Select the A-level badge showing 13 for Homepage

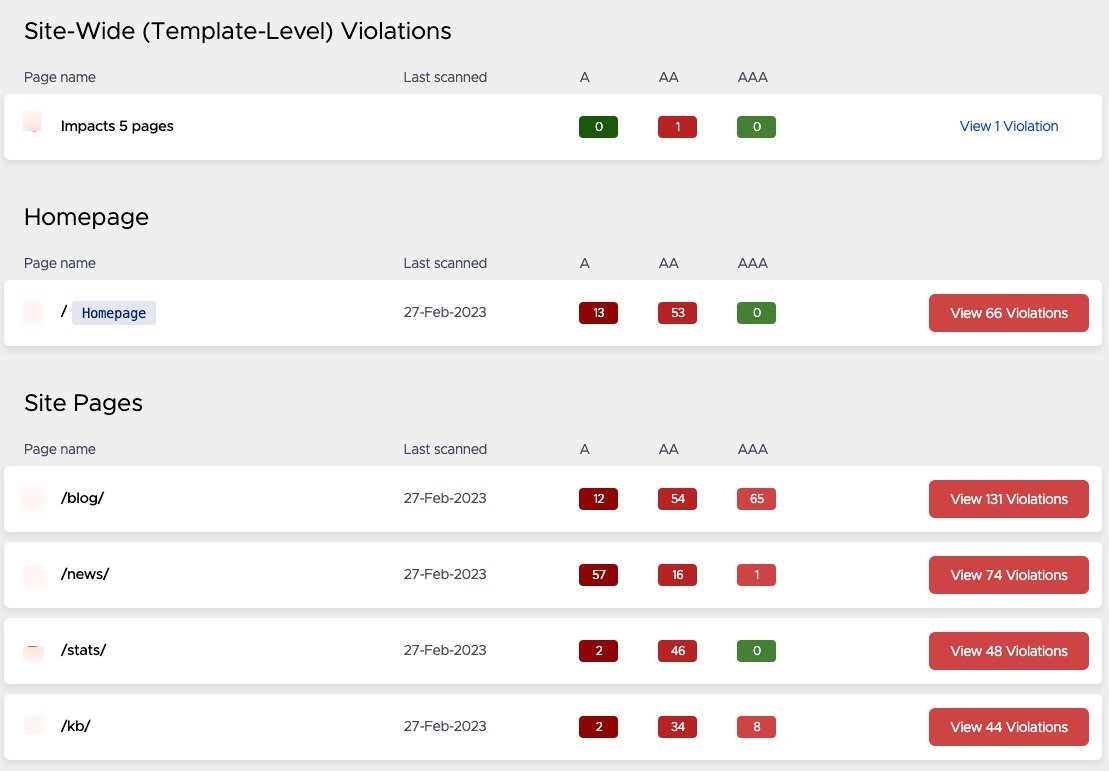[598, 312]
